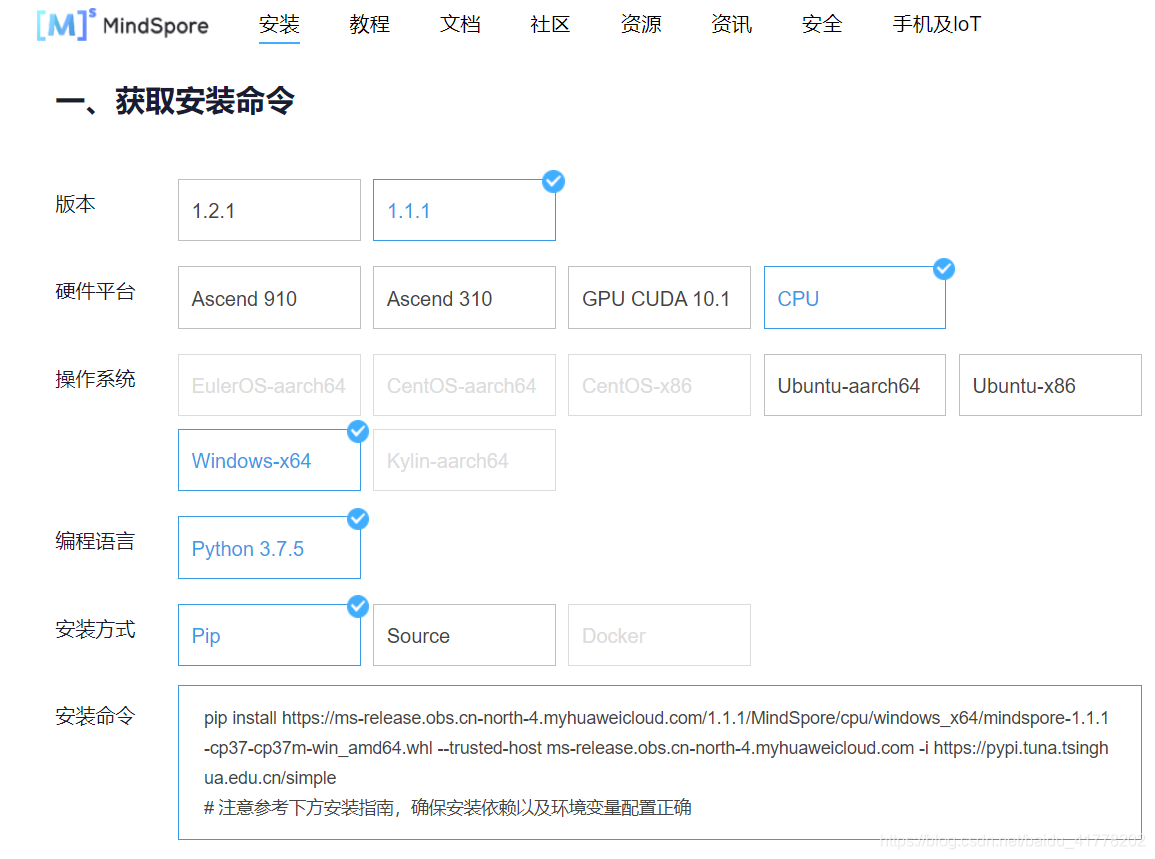The height and width of the screenshot is (859, 1155).
Task: Select version 1.2.1
Action: [x=270, y=210]
